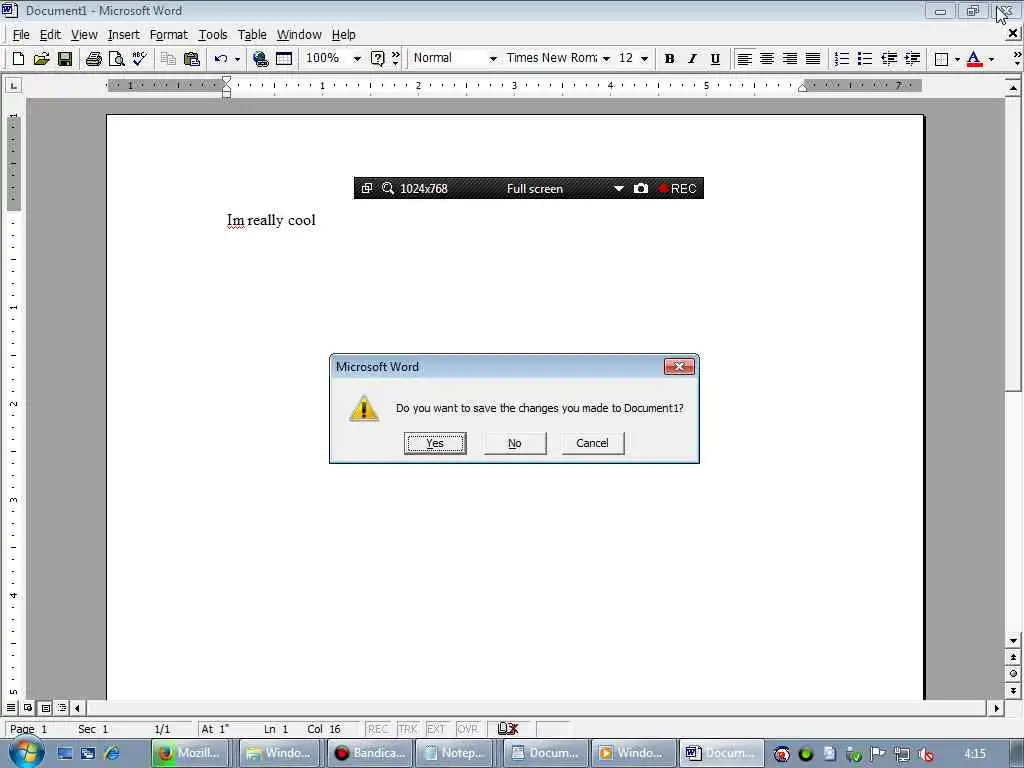Open Microsoft Word Help question mark icon

(377, 59)
